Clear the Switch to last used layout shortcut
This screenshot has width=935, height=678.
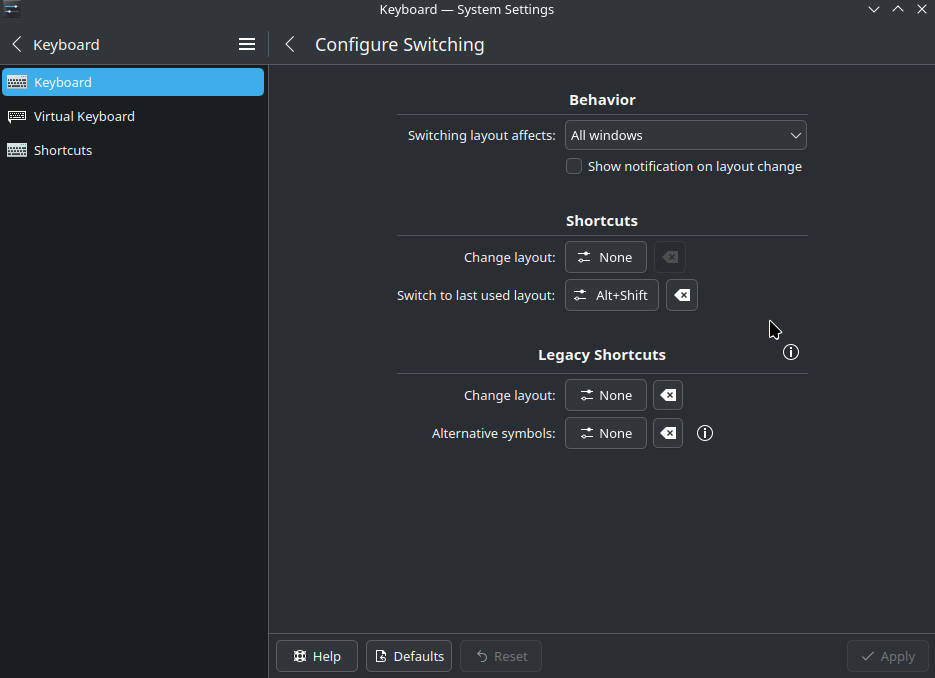(681, 295)
